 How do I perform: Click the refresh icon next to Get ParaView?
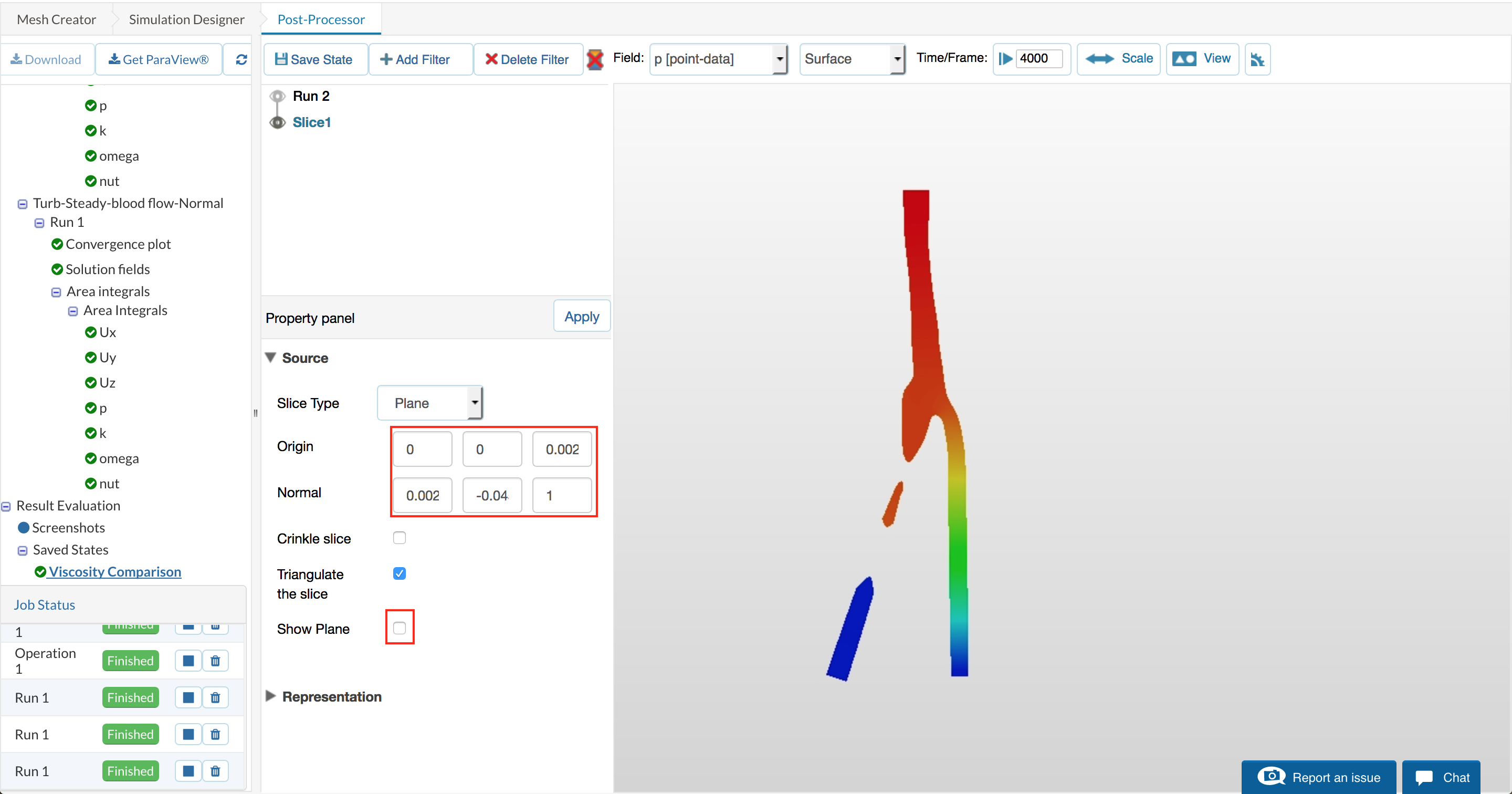pyautogui.click(x=241, y=59)
